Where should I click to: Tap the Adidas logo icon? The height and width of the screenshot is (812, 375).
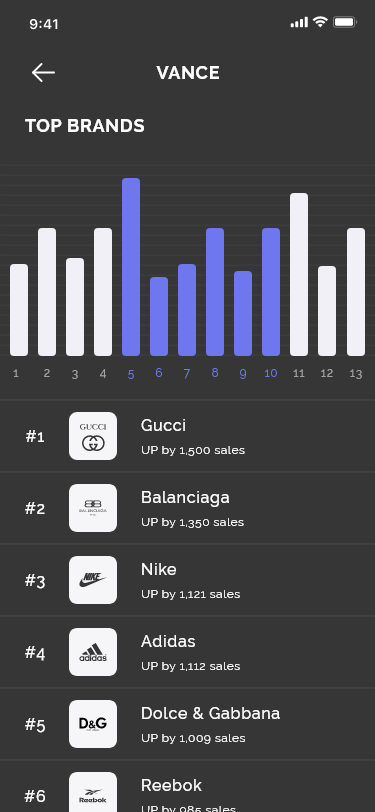[x=93, y=652]
